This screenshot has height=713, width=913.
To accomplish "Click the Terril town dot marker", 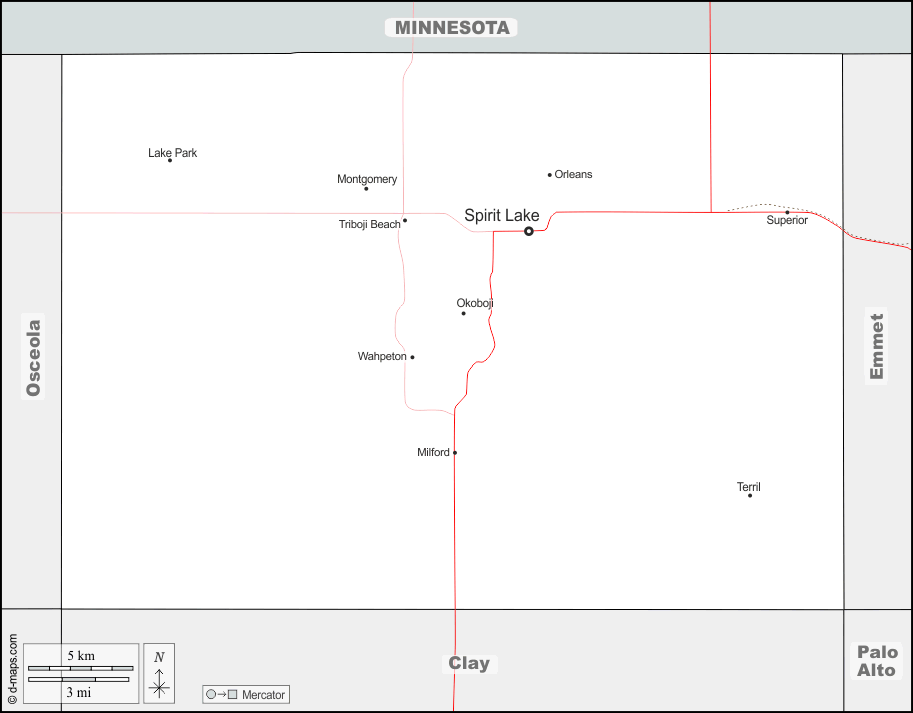I will (x=750, y=495).
